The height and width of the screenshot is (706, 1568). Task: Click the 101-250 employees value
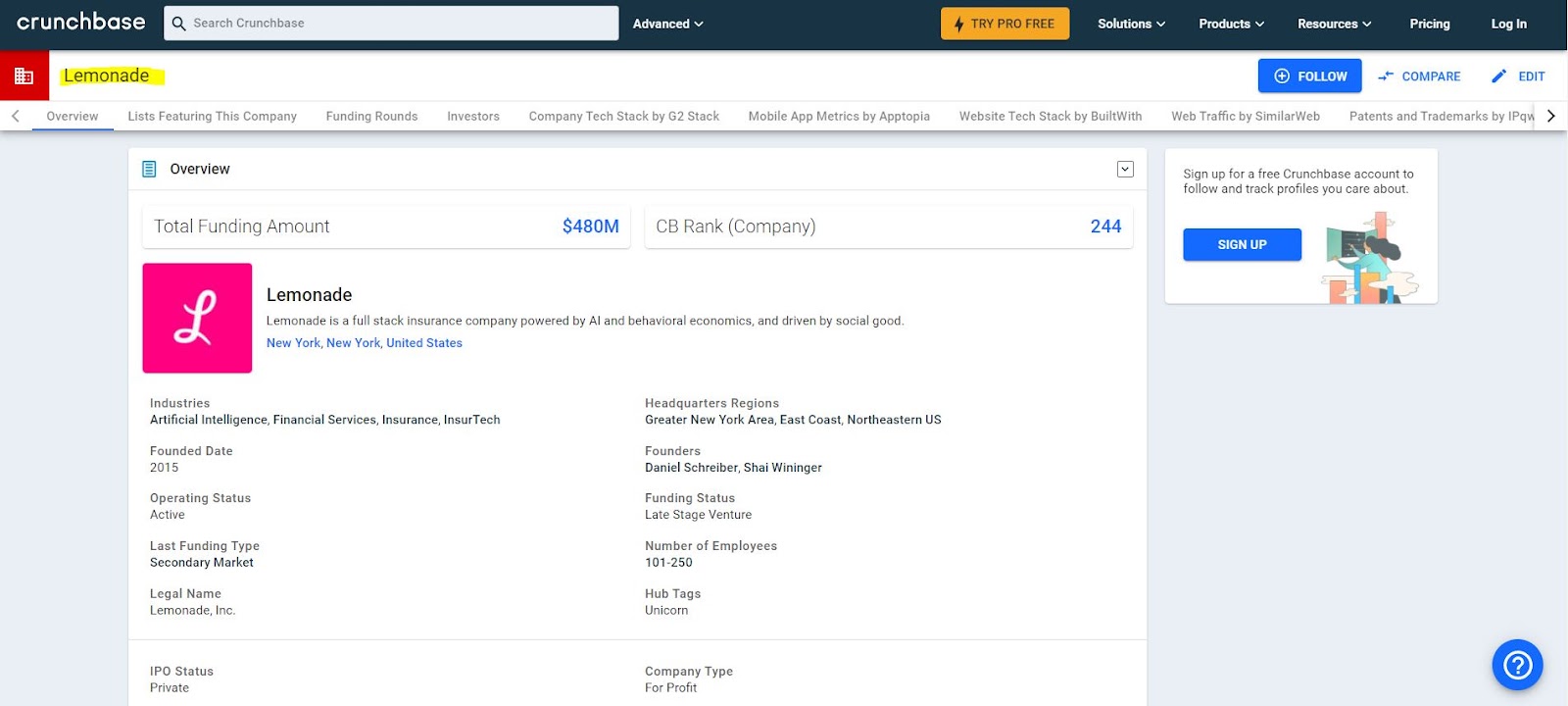click(x=668, y=563)
